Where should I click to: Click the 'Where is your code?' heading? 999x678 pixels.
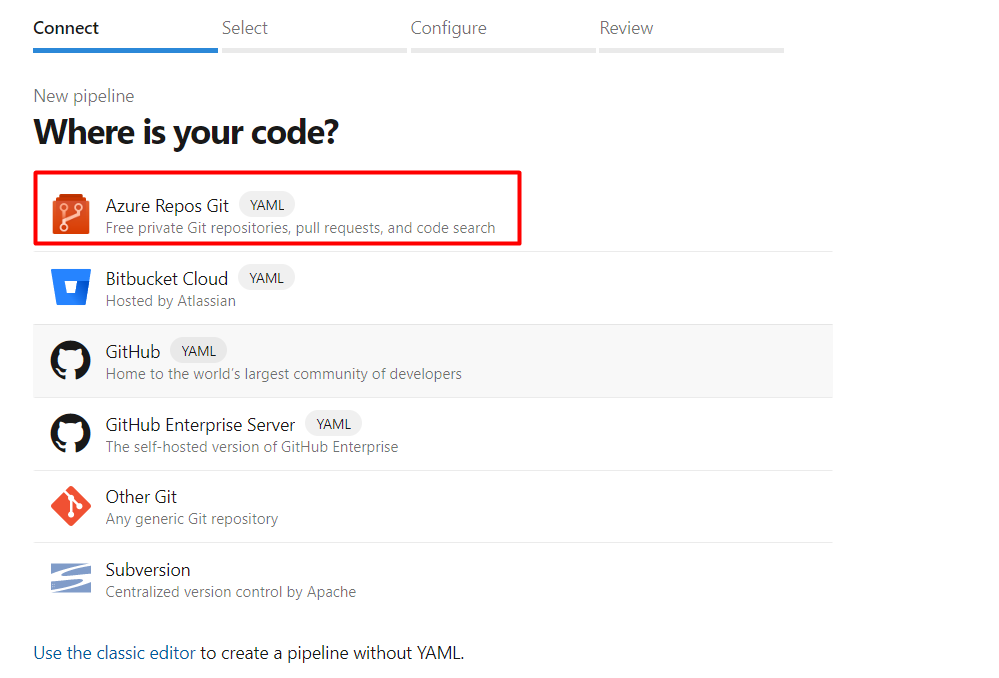tap(186, 133)
